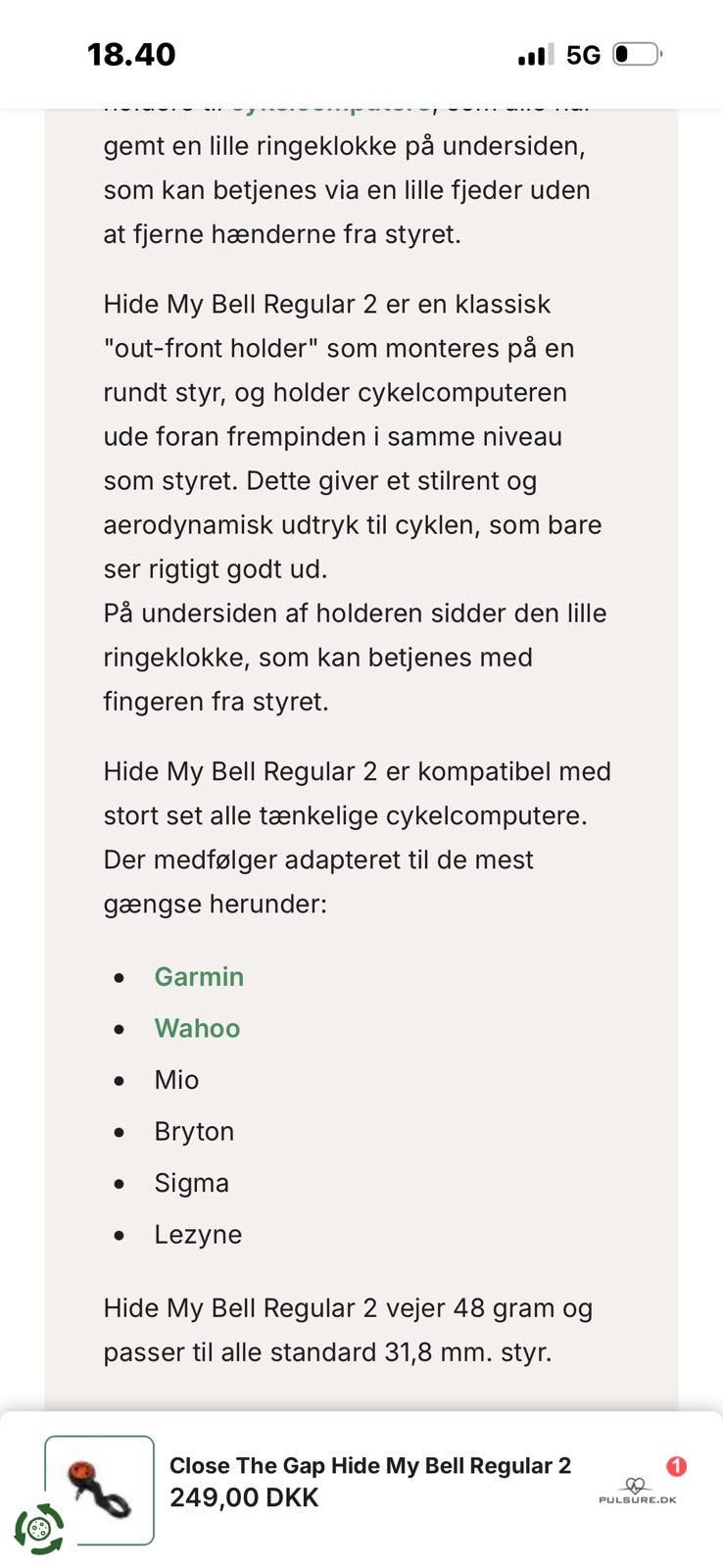
Task: Tap the cellular signal bars
Action: click(531, 56)
